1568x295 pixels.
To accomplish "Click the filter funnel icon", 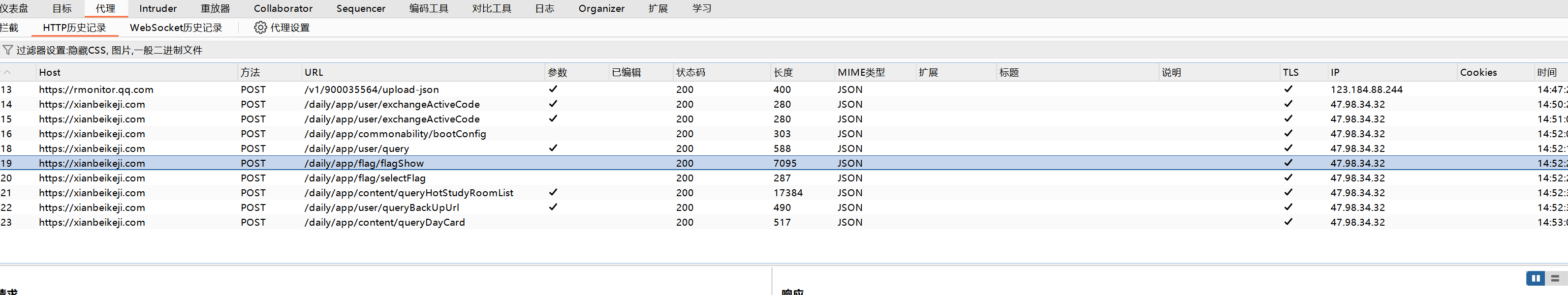I will pyautogui.click(x=7, y=50).
